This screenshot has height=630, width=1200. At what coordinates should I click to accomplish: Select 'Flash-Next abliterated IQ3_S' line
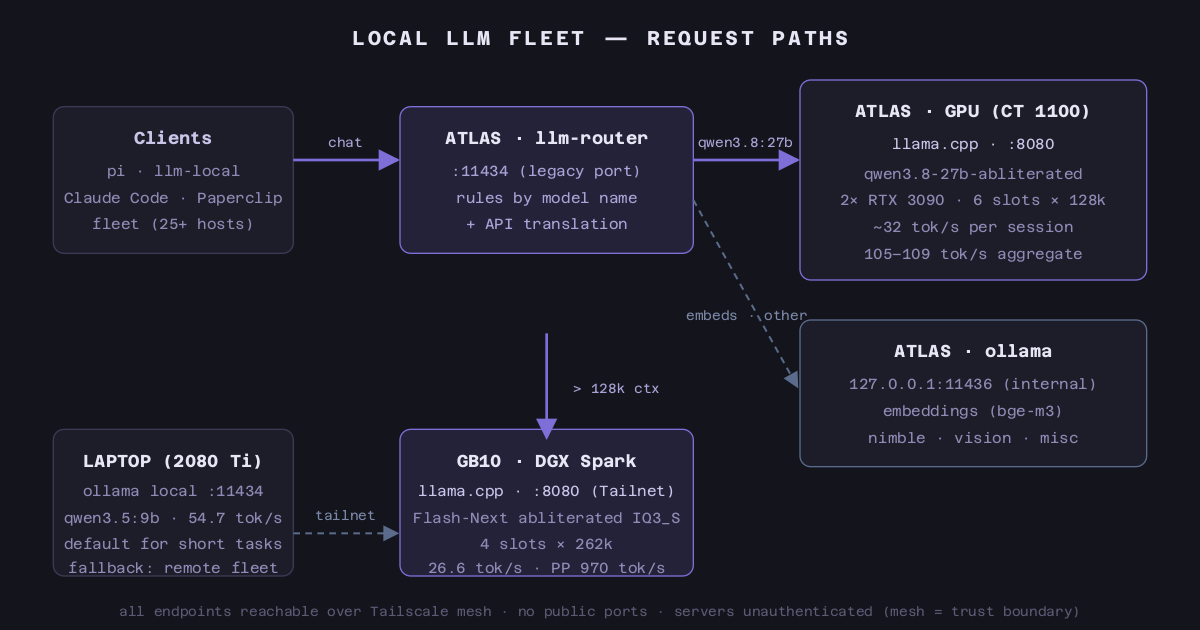pos(547,518)
